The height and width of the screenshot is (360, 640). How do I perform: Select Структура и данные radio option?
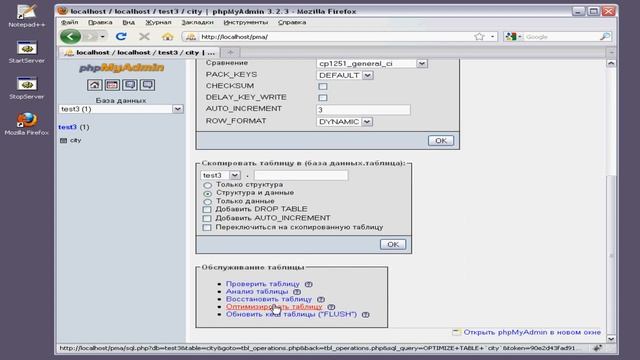pos(208,193)
